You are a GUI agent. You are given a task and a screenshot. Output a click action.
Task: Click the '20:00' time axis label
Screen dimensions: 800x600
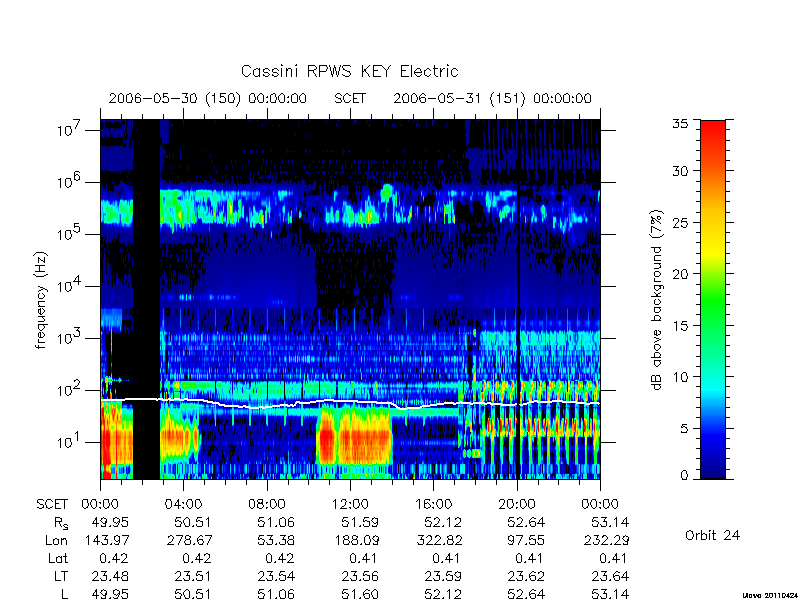pos(517,504)
